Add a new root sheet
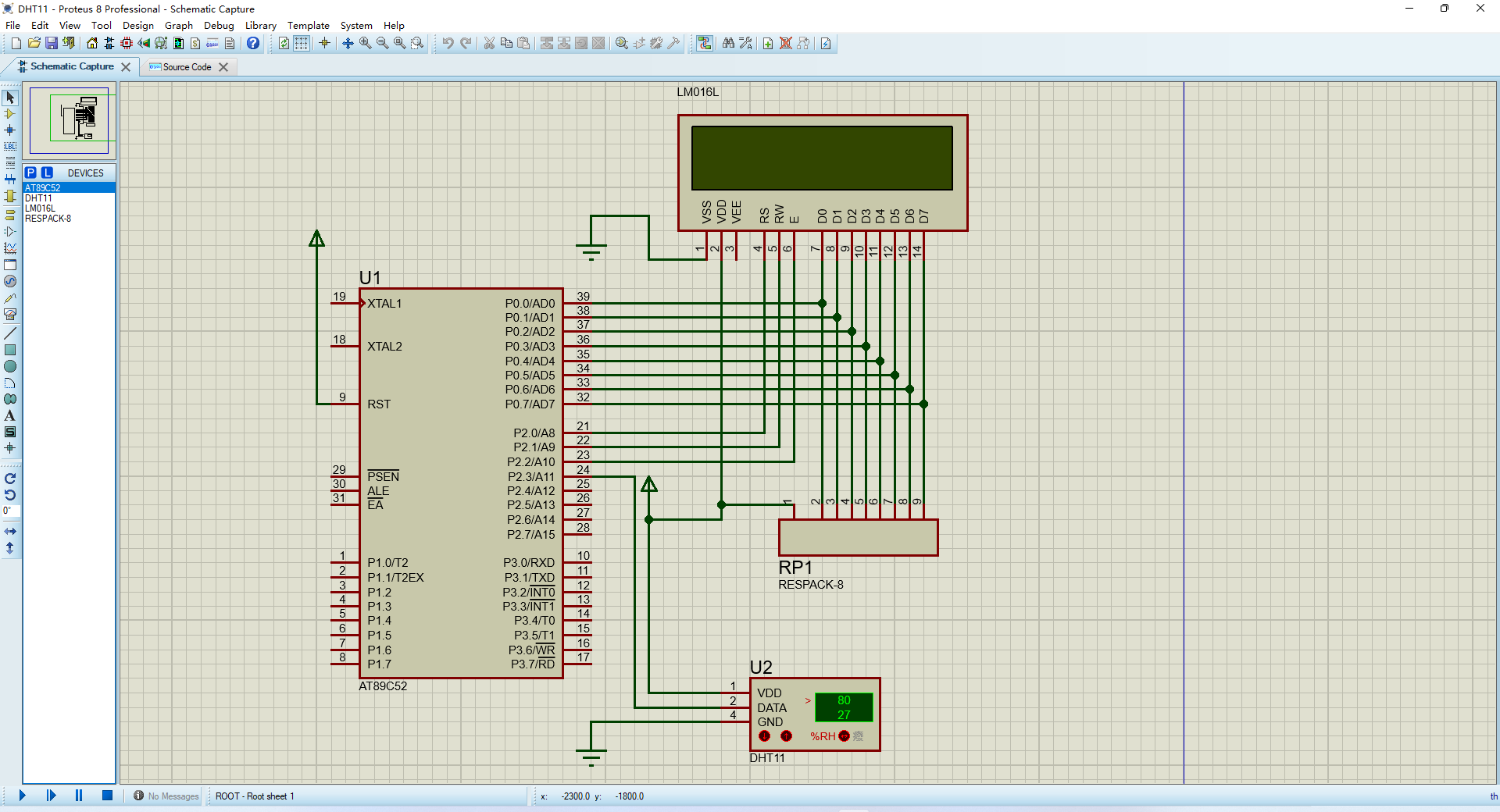 click(x=768, y=43)
